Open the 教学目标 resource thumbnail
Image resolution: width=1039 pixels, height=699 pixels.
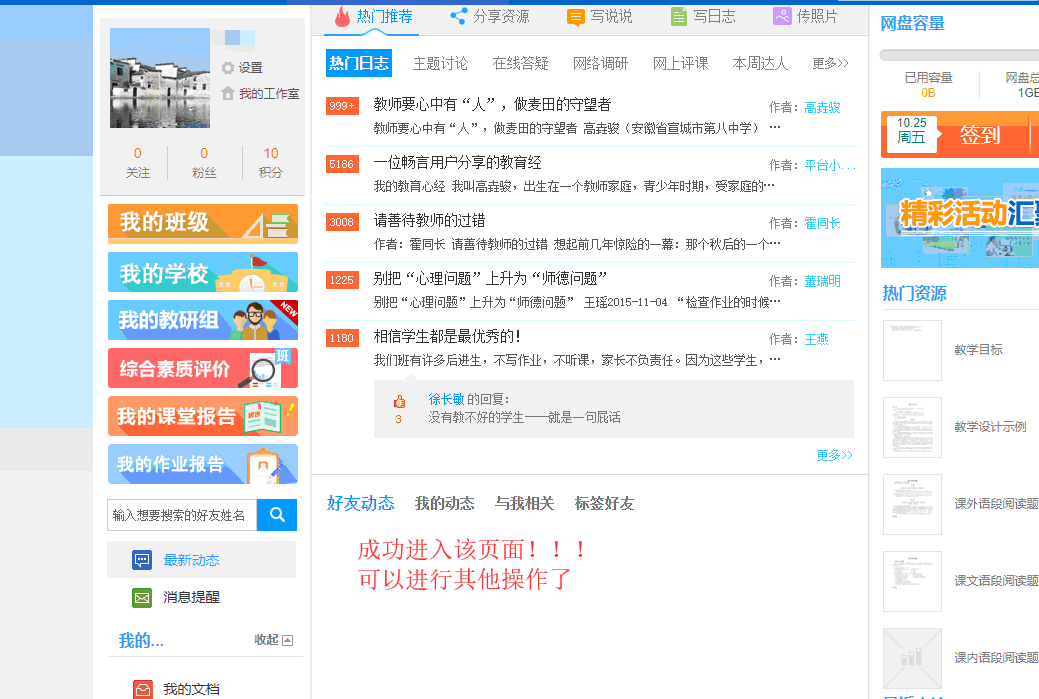point(912,350)
